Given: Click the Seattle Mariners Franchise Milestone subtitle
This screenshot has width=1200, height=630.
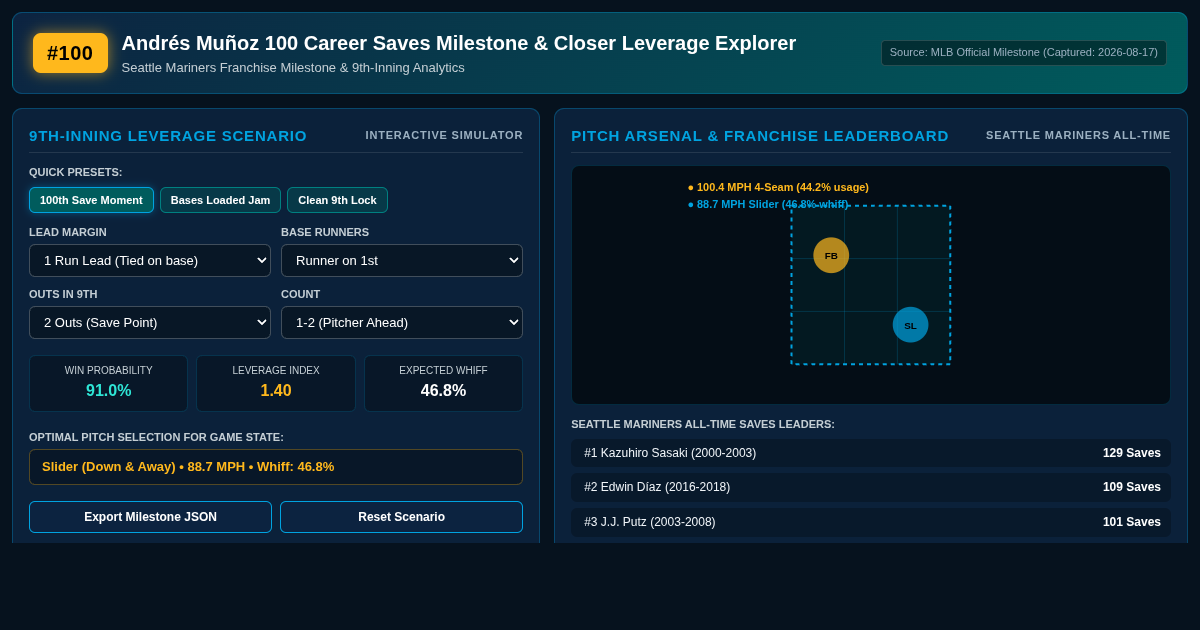Looking at the screenshot, I should click(293, 68).
